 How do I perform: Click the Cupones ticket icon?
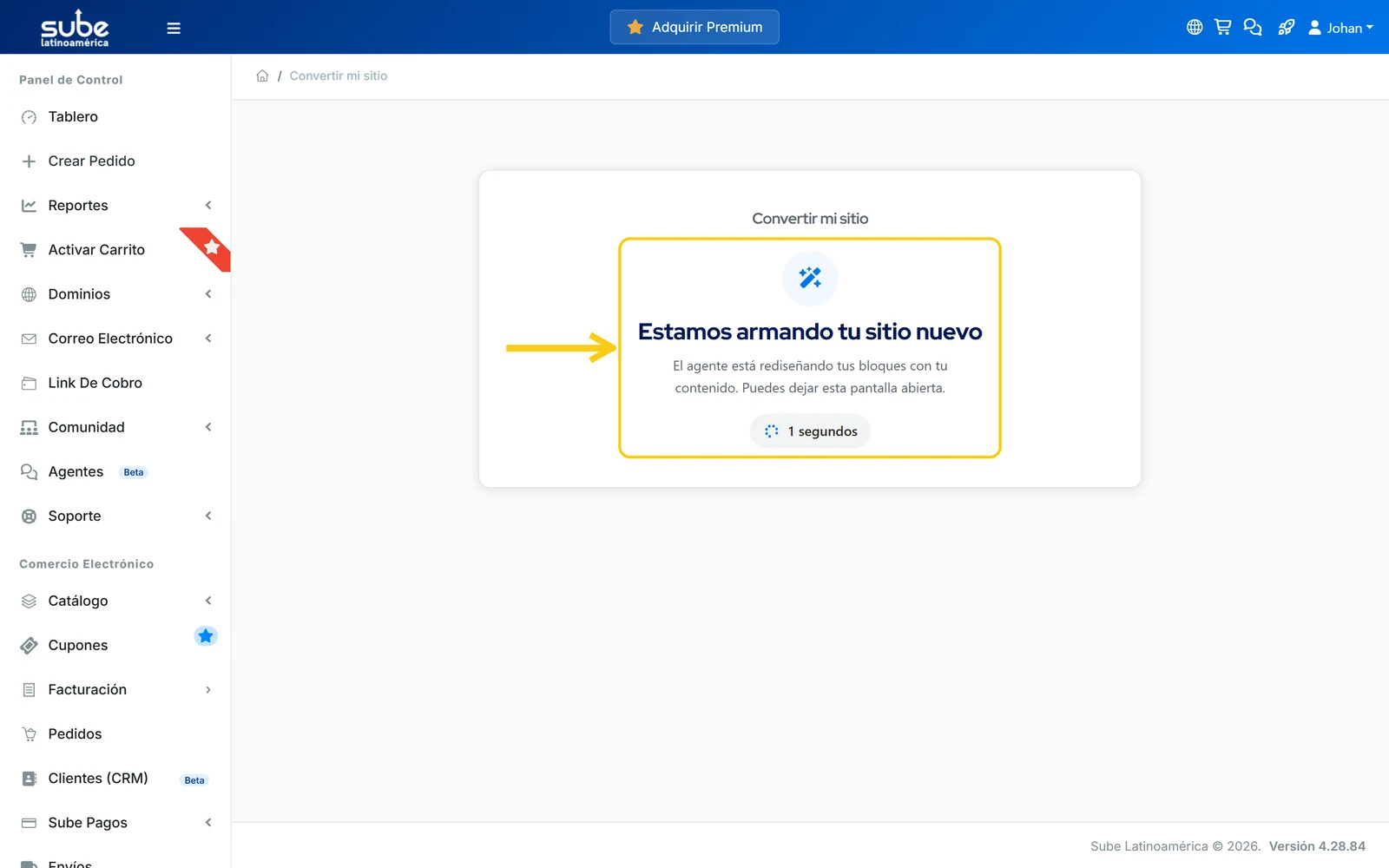coord(29,646)
